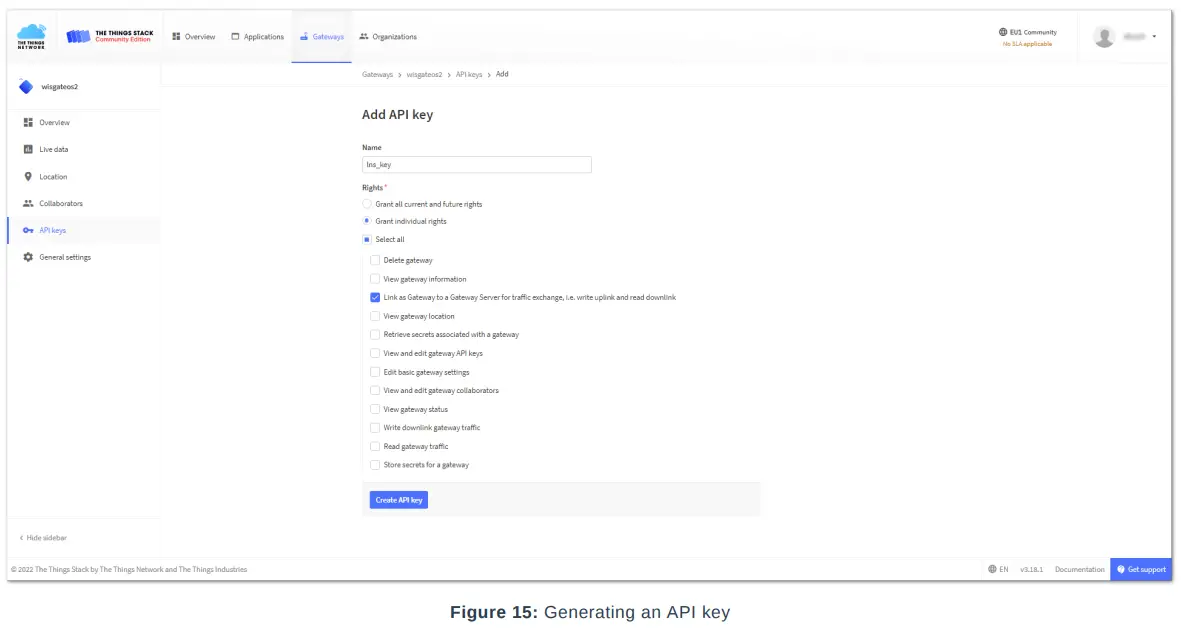Open the user account dropdown arrow

point(1154,37)
